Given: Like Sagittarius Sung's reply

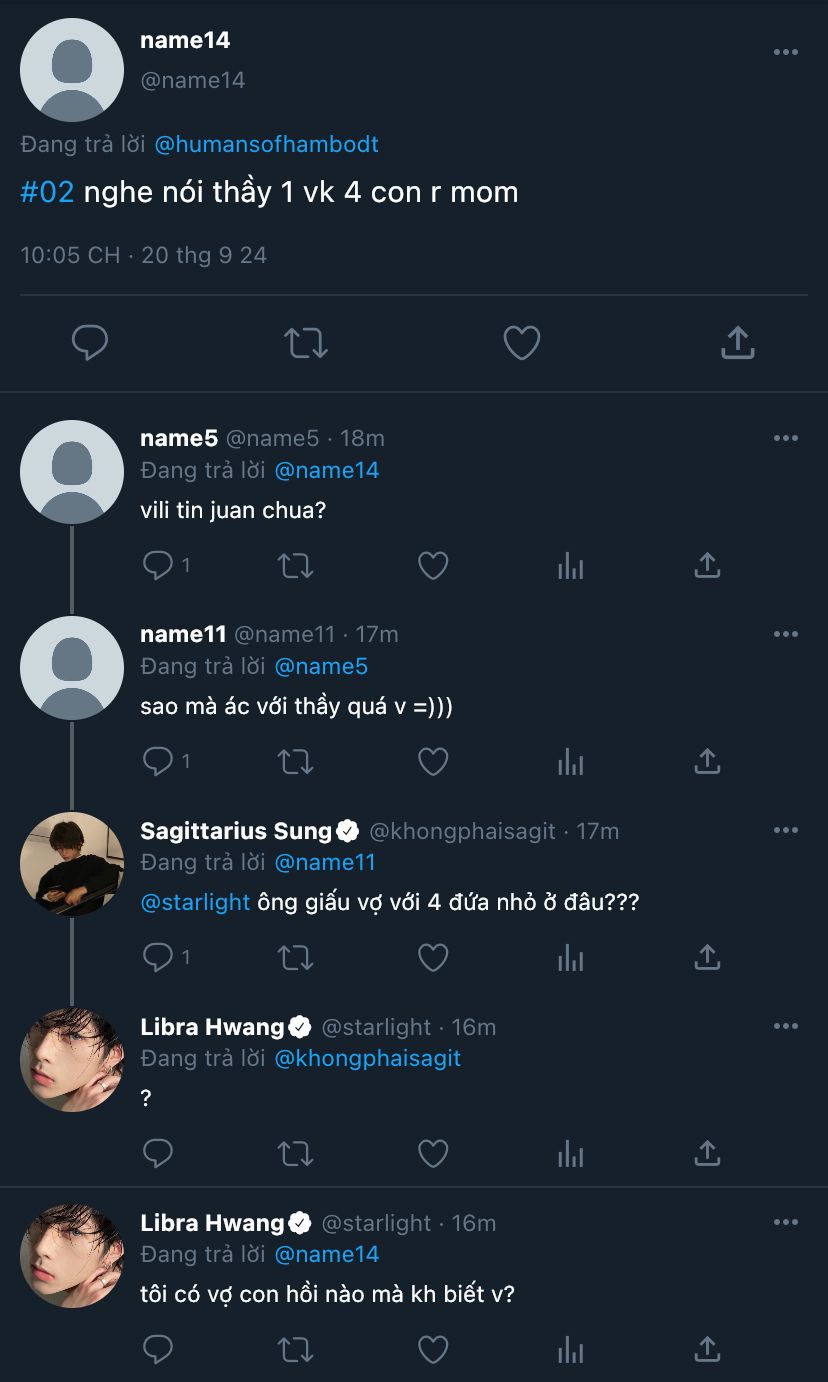Looking at the screenshot, I should (x=433, y=958).
